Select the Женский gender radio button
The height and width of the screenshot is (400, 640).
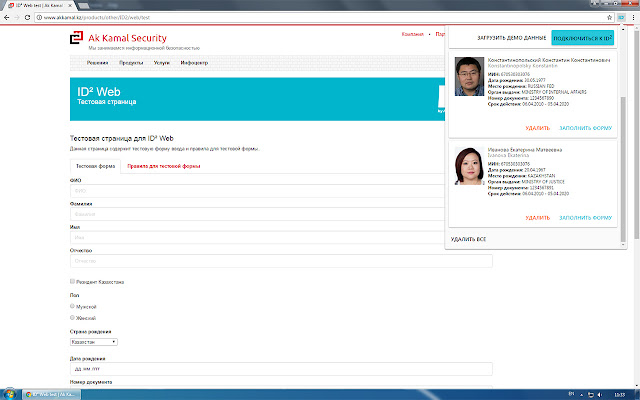[73, 317]
